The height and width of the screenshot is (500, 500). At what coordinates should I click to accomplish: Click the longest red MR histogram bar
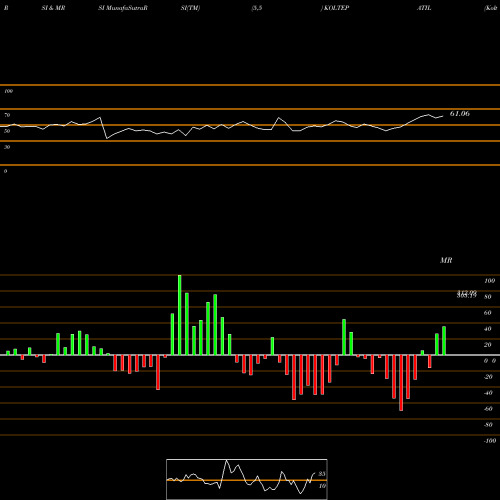point(401,383)
